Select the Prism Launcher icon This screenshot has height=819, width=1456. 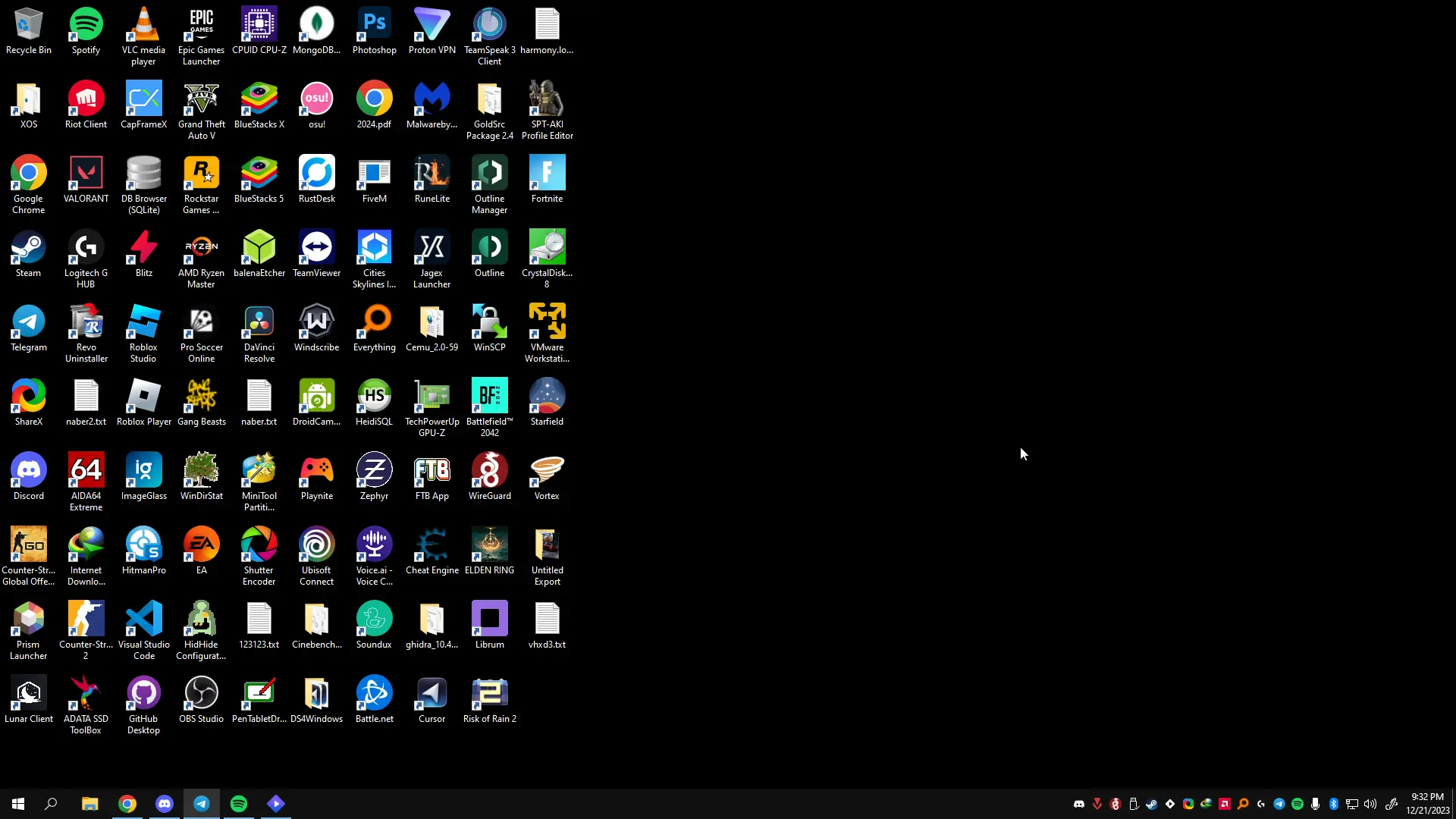(x=29, y=631)
